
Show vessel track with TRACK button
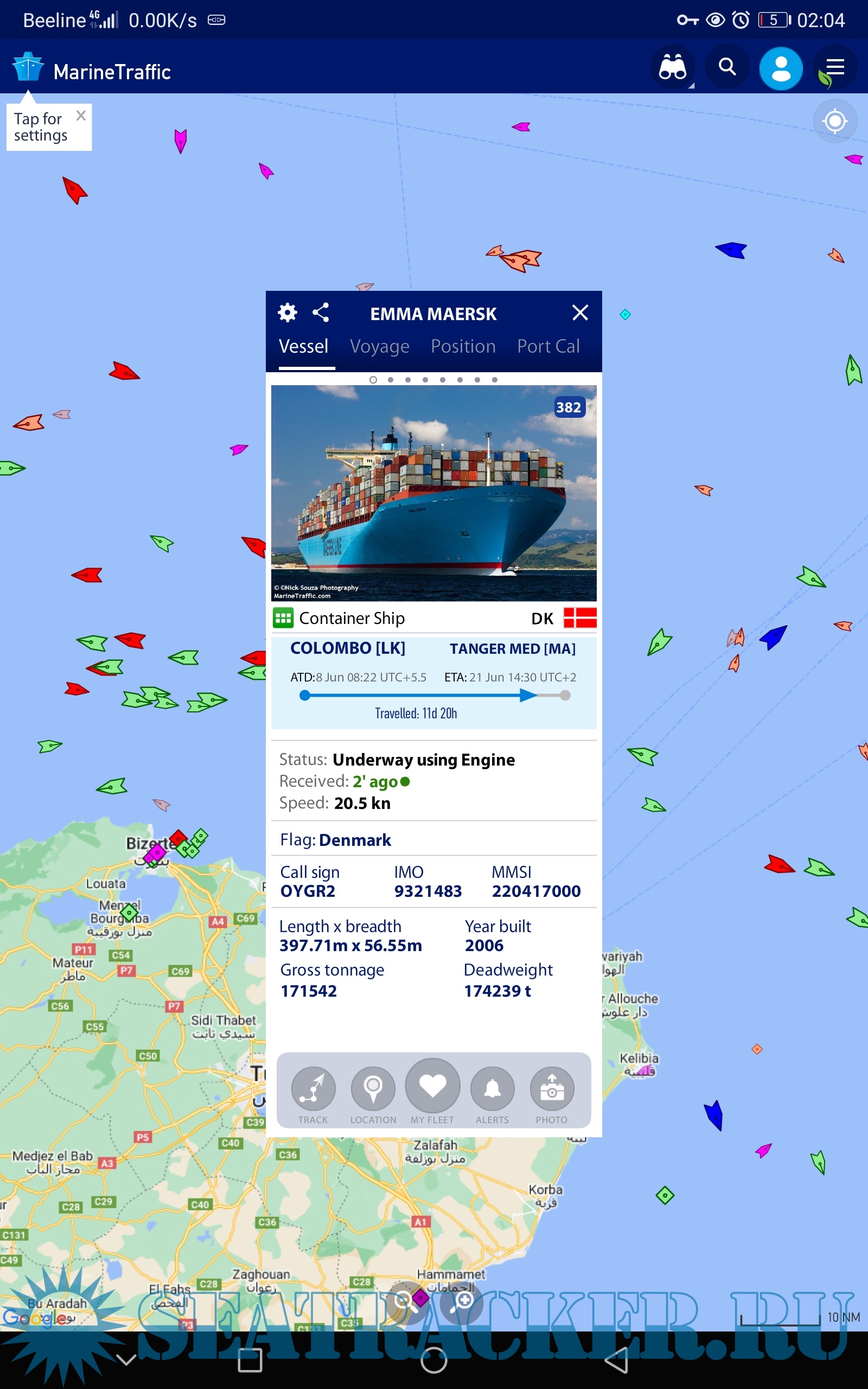tap(313, 1094)
